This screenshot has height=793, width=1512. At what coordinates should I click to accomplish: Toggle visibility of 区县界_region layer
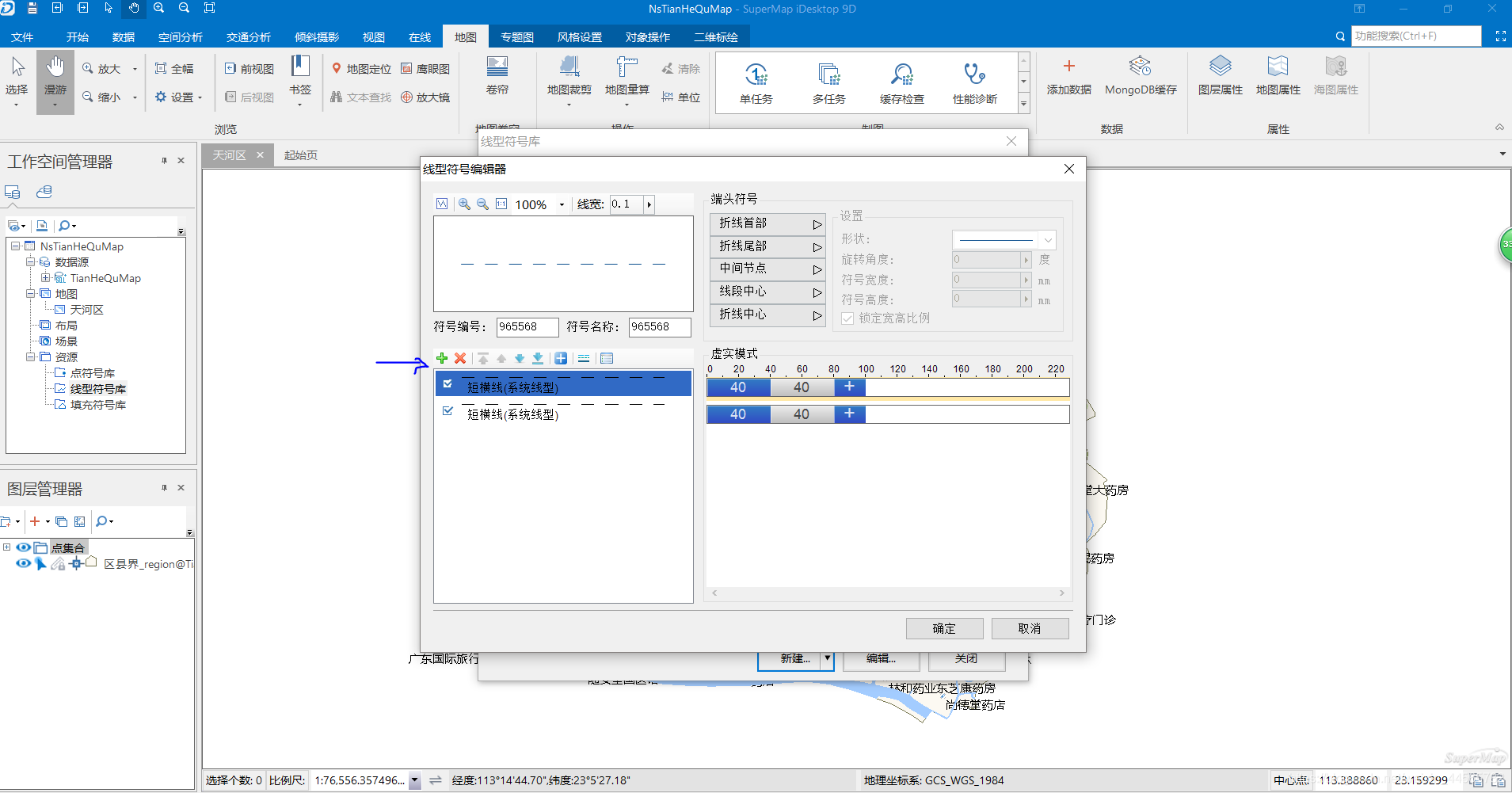pos(23,563)
